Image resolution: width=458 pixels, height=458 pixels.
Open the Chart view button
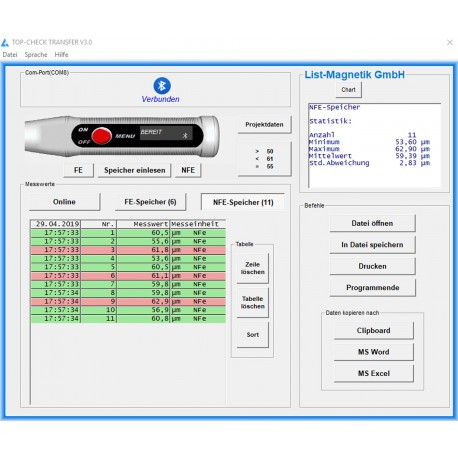(348, 90)
